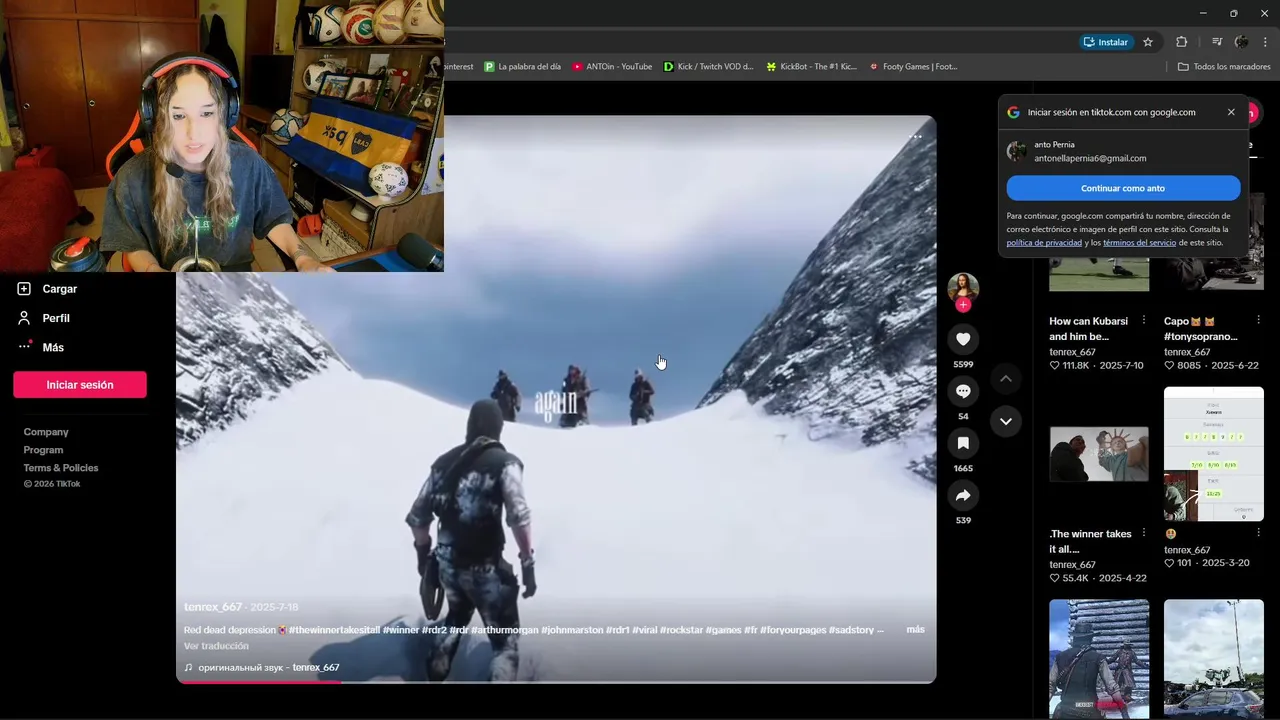Go to the next video with down chevron
The image size is (1280, 720).
(x=1006, y=421)
